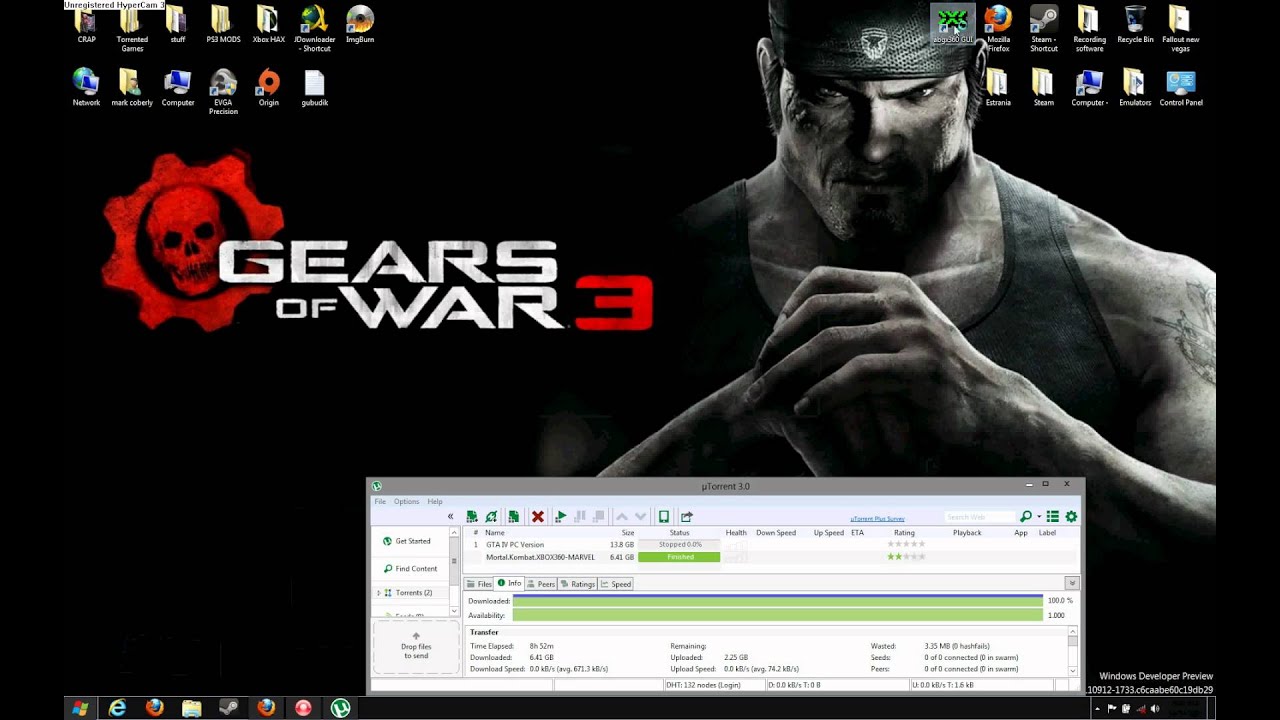Open the uTorrent Plus Survey link
The width and height of the screenshot is (1280, 720).
(x=877, y=519)
